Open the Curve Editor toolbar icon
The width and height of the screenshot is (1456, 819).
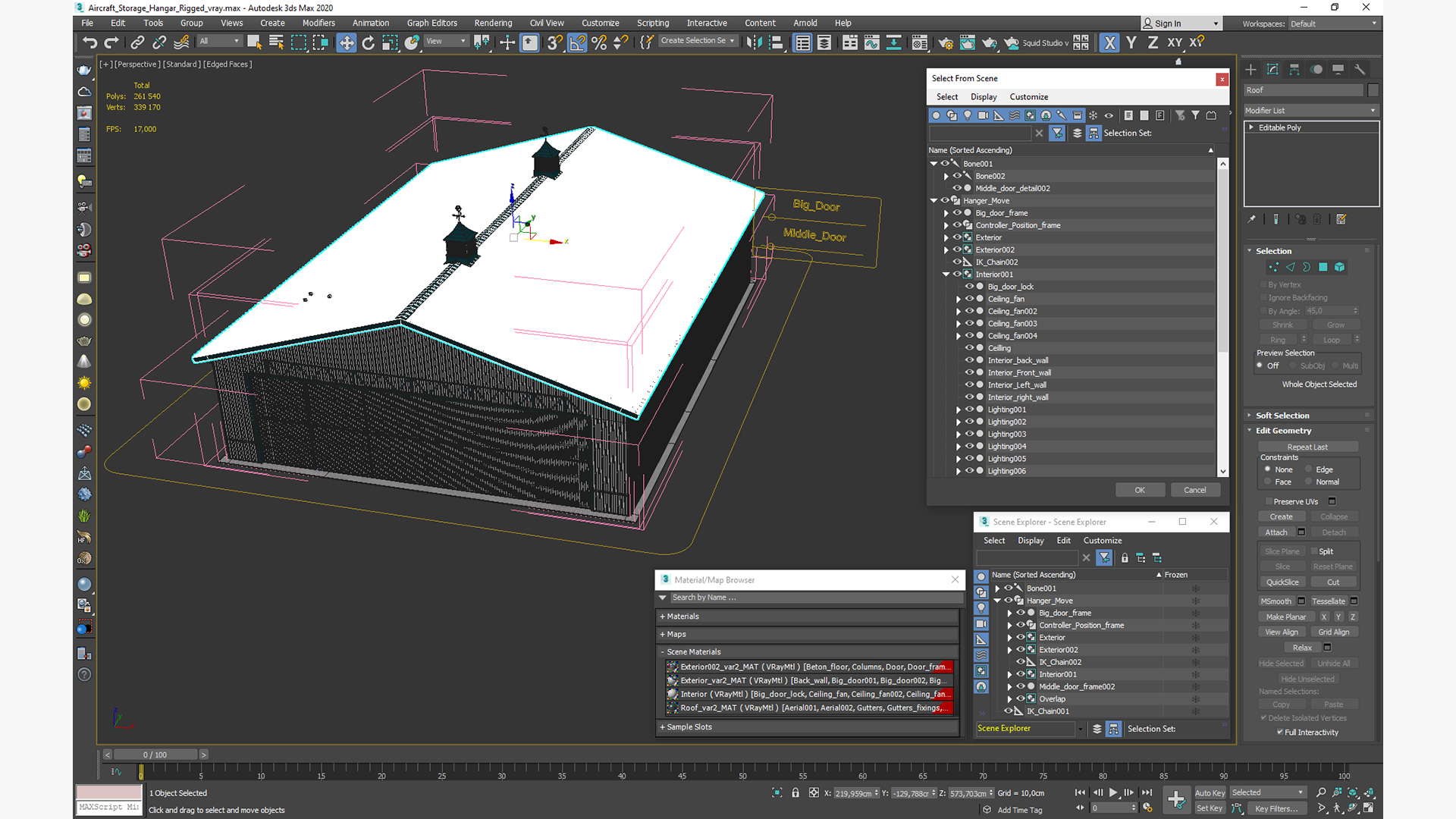pos(872,42)
